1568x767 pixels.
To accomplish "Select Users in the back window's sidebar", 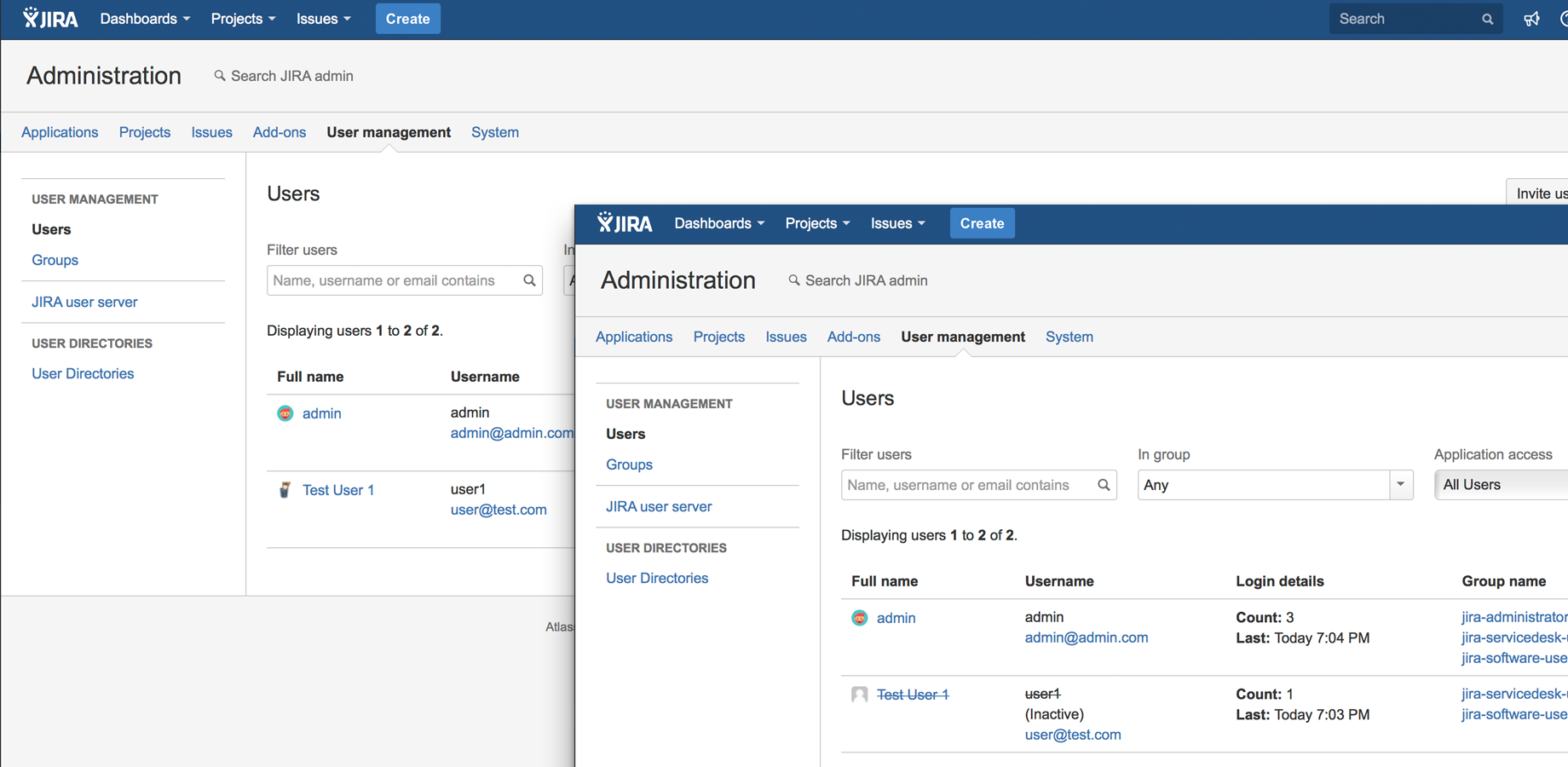I will [51, 229].
